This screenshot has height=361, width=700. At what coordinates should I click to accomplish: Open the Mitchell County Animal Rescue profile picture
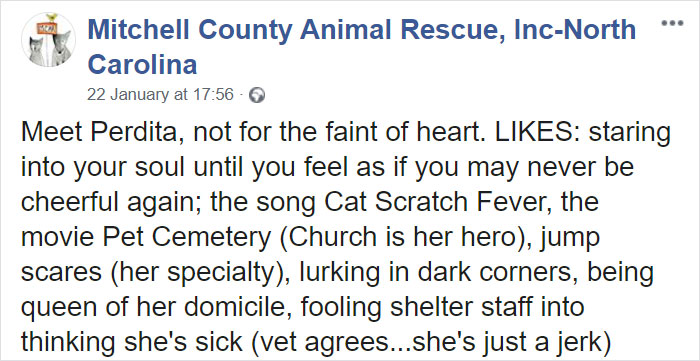pos(48,40)
